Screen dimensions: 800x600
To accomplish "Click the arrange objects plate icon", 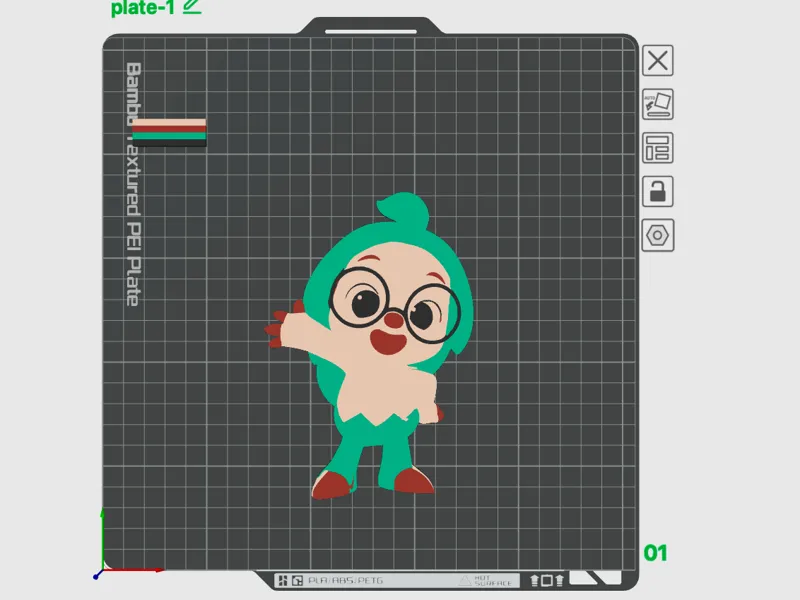I will [x=657, y=148].
